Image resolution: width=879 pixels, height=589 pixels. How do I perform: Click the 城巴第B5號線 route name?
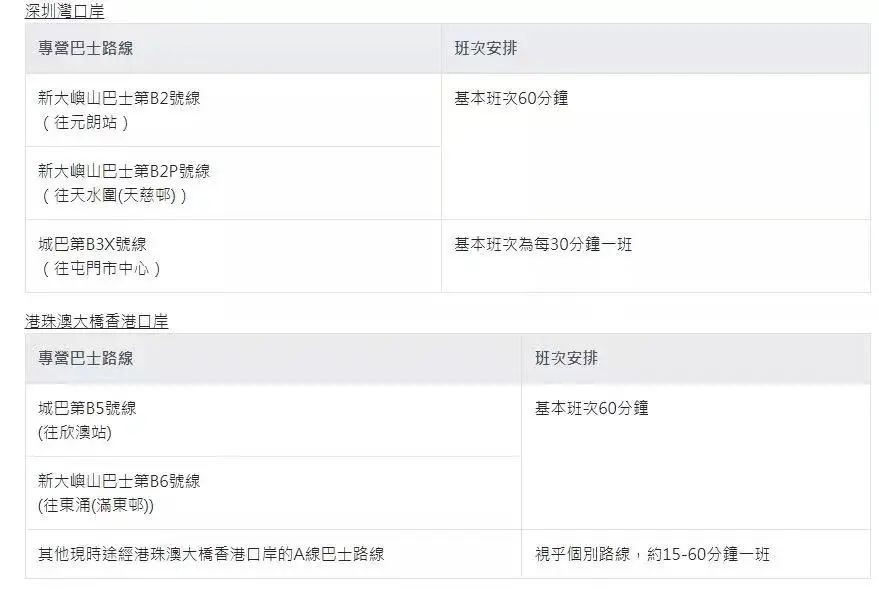[87, 408]
